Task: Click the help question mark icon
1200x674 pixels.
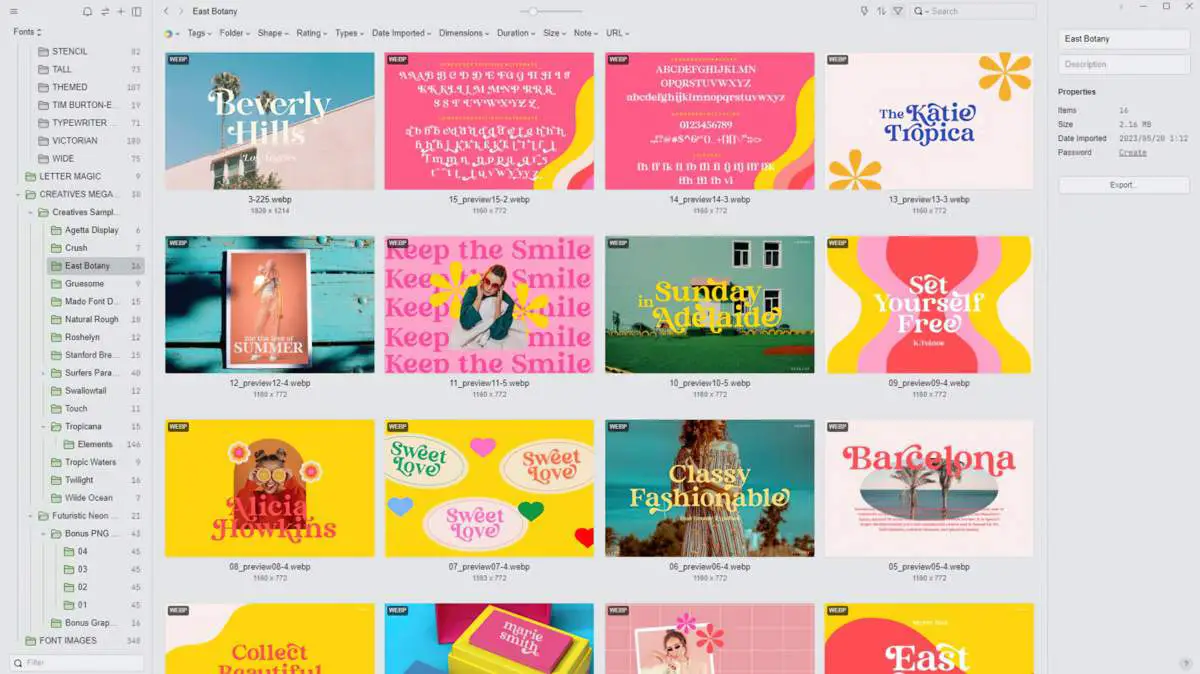Action: click(x=1186, y=663)
